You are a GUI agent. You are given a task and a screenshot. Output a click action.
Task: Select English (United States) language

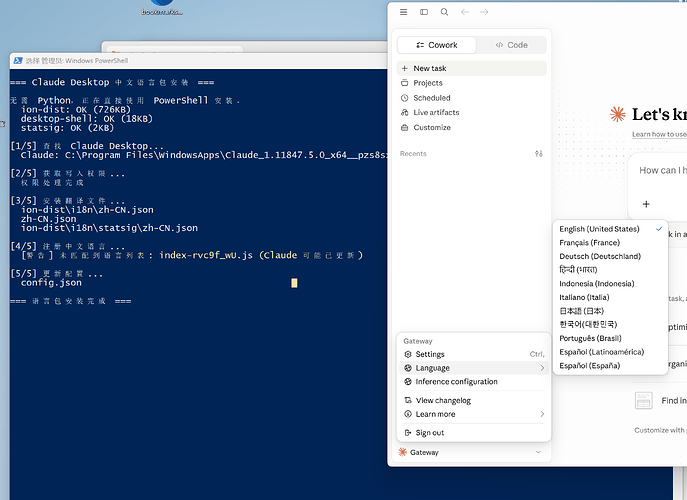pos(610,229)
